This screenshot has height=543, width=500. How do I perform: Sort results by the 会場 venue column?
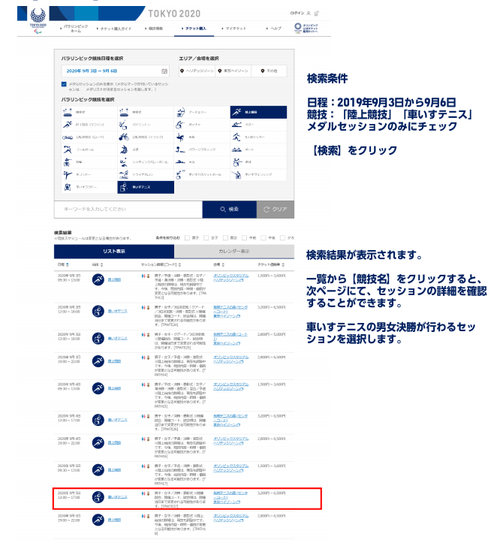pyautogui.click(x=218, y=265)
